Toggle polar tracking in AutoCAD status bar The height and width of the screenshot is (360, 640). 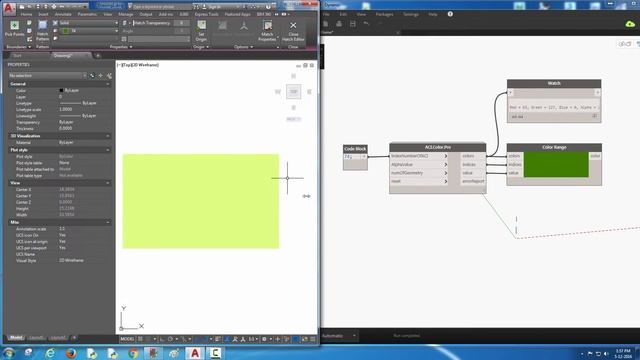coord(170,339)
